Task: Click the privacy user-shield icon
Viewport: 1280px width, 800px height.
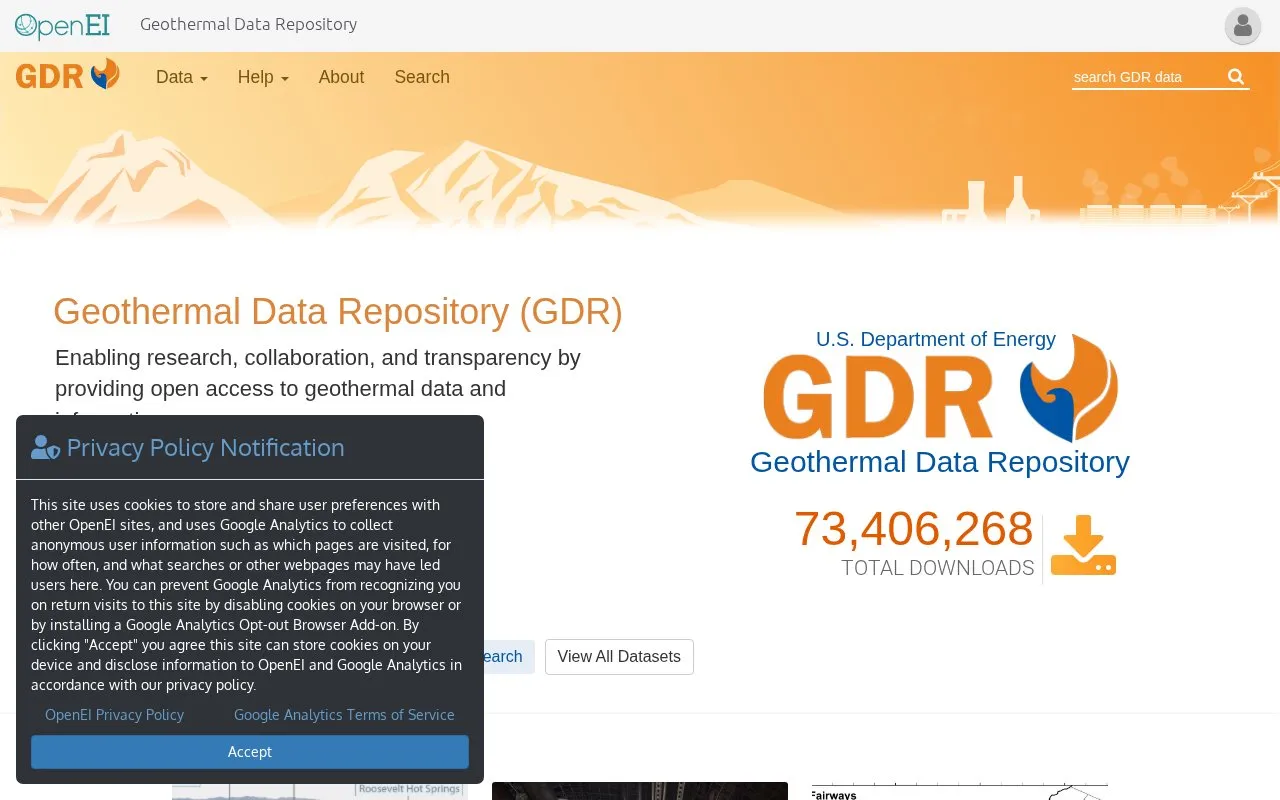Action: 45,447
